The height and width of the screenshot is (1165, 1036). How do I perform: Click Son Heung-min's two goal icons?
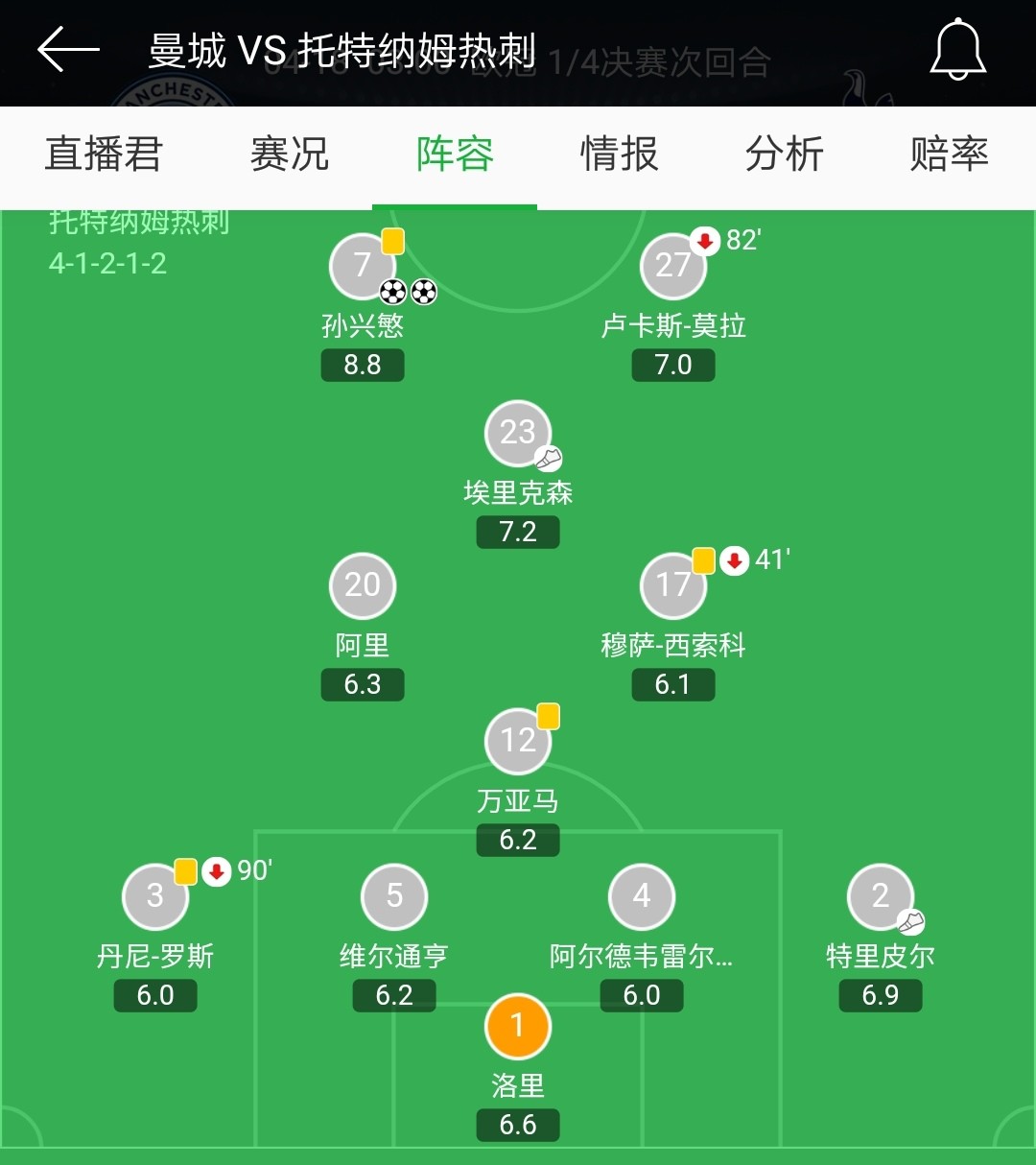[407, 293]
